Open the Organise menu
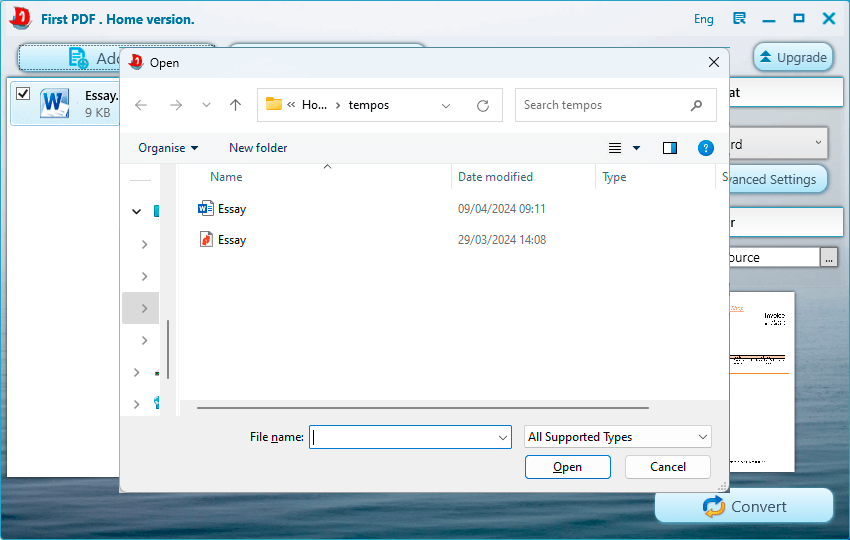 click(x=168, y=148)
